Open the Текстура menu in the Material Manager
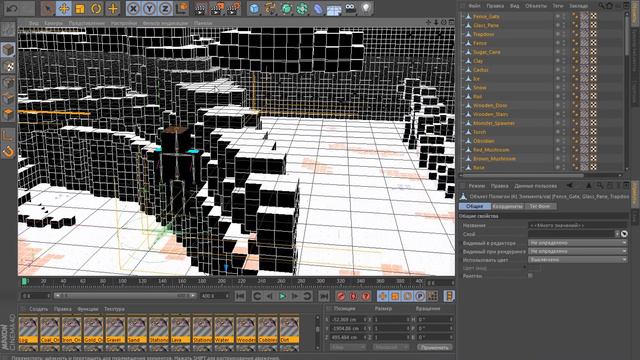640x360 pixels. click(114, 309)
